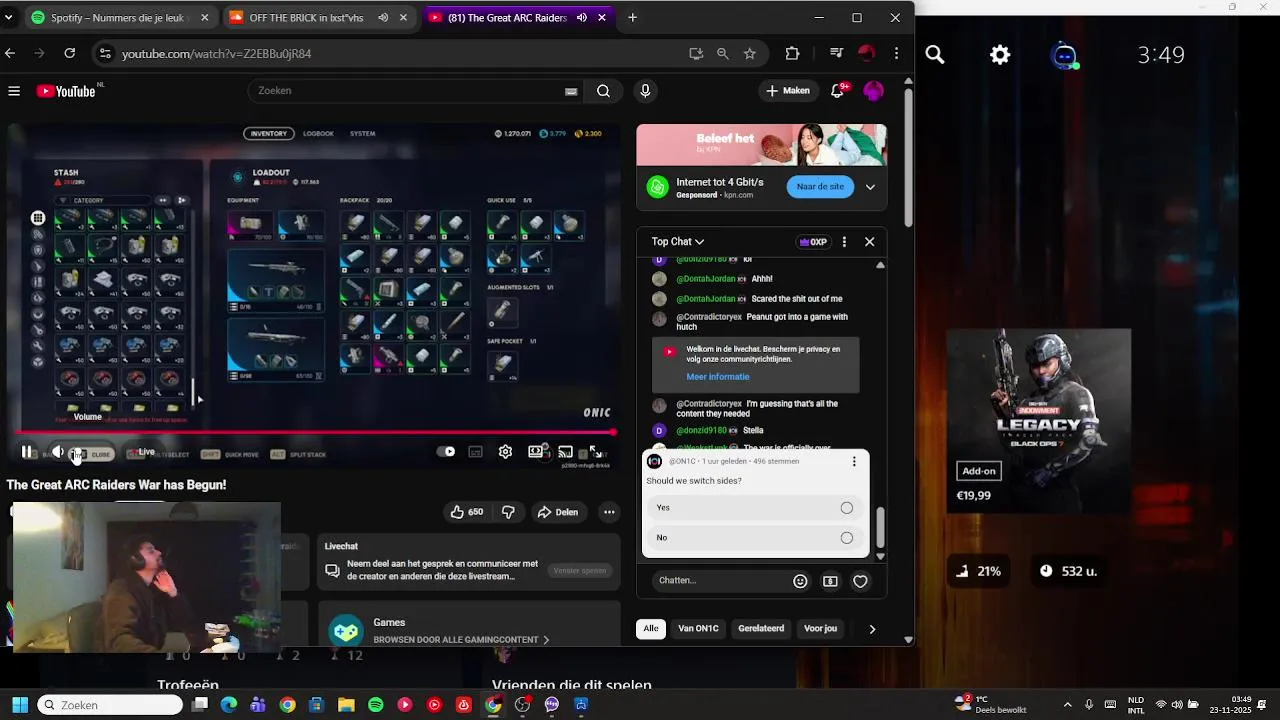Mute video using speaker icon
The width and height of the screenshot is (1280, 720).
tap(58, 452)
